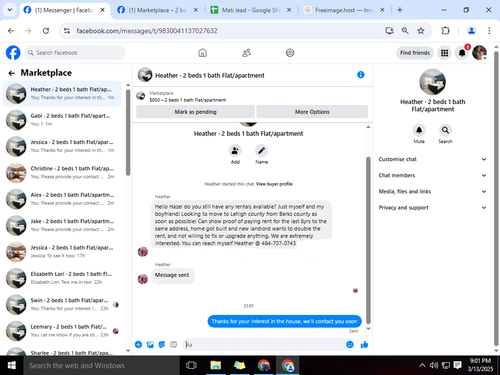Open Chrome profile icon

click(471, 31)
